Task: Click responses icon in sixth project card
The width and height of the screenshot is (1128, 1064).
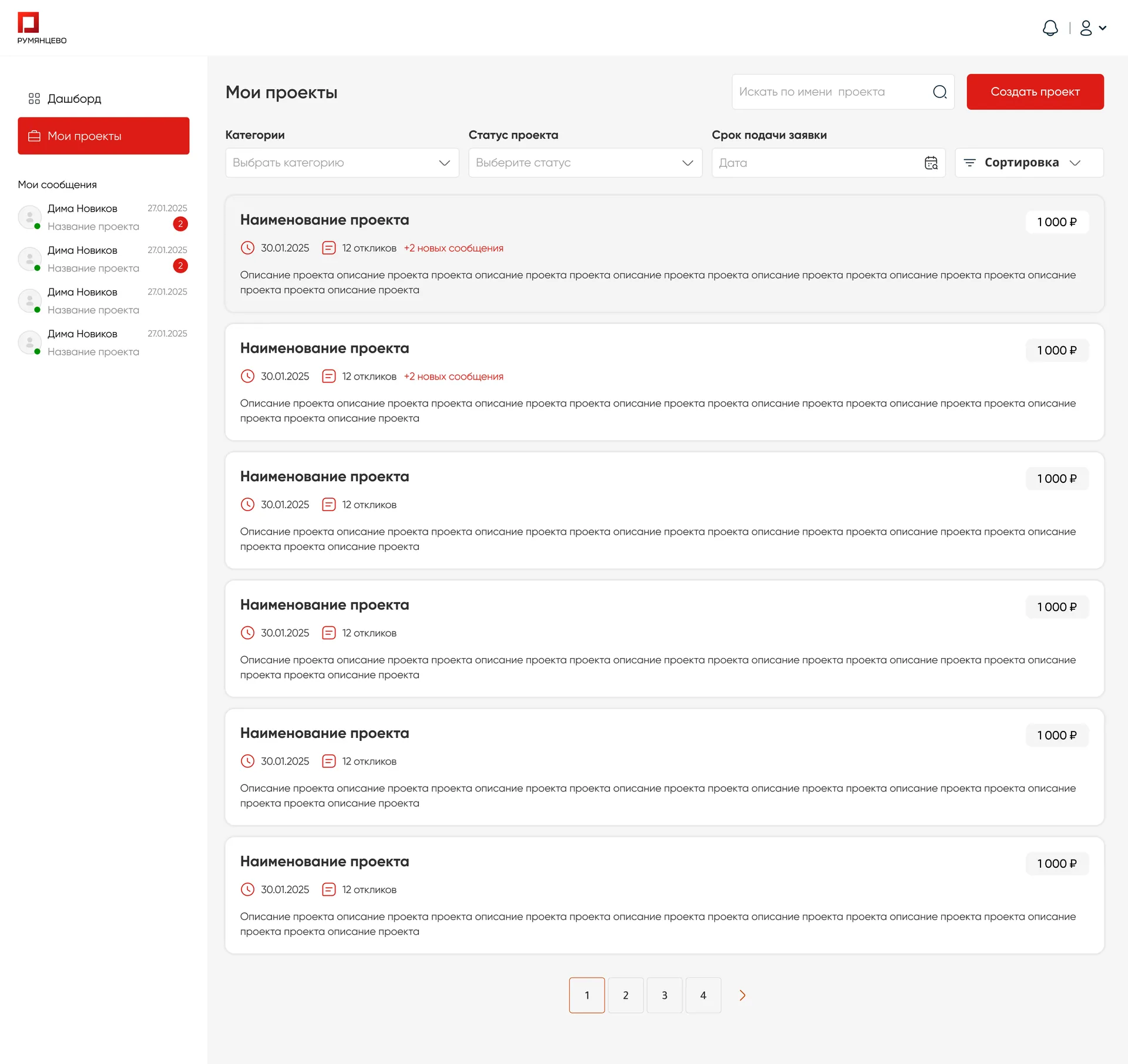Action: pos(329,890)
